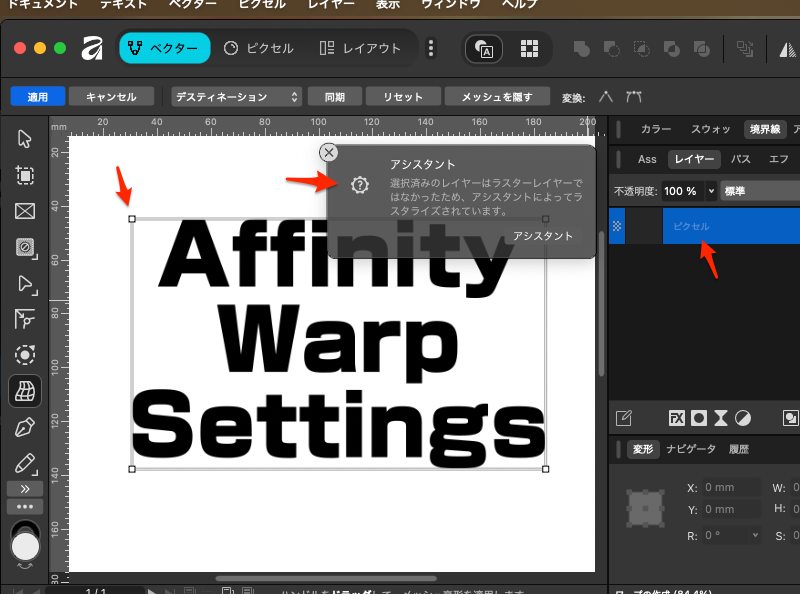800x594 pixels.
Task: Click the mask layer circle icon
Action: point(699,417)
